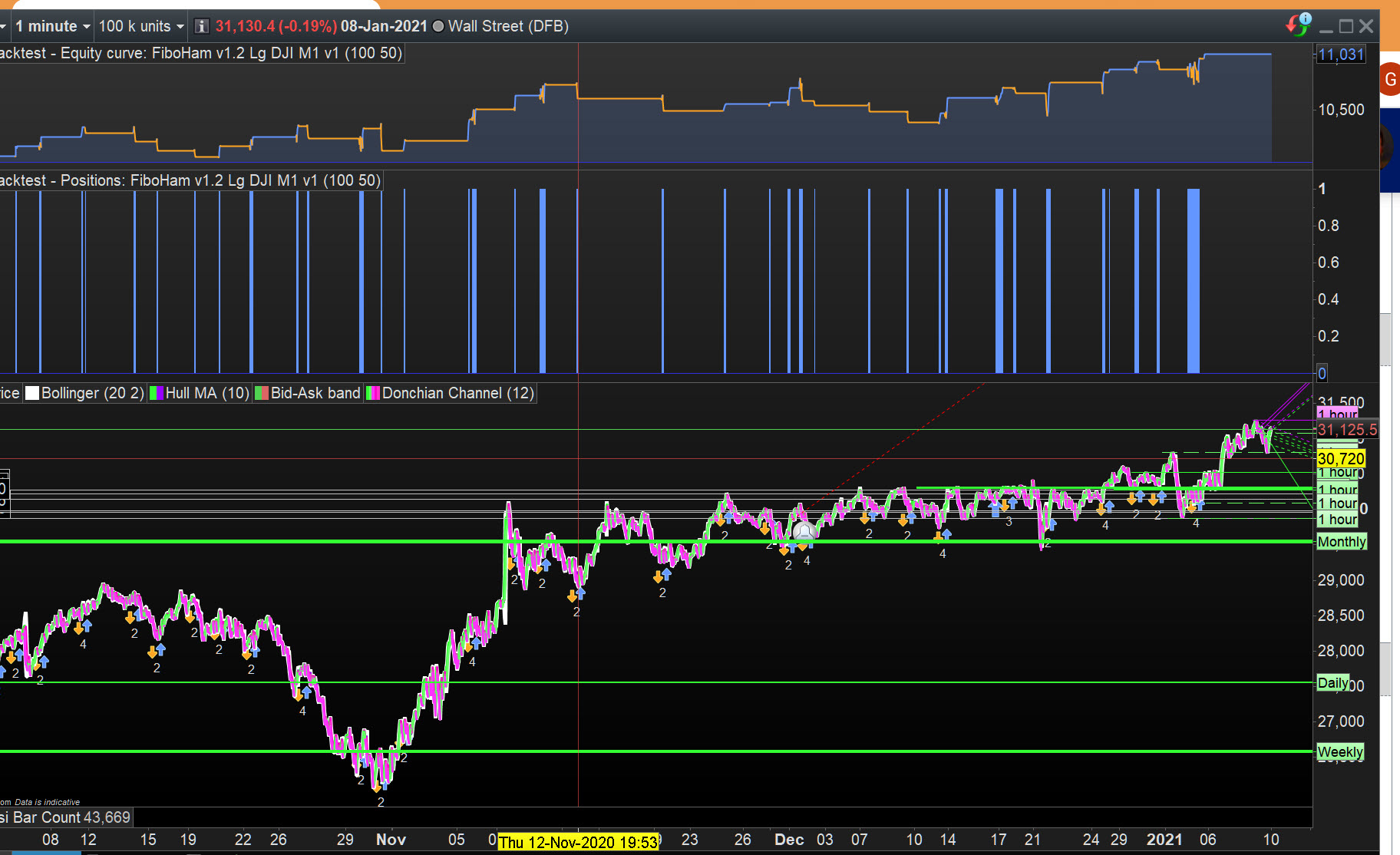
Task: Open the 100 k units dropdown
Action: point(141,26)
